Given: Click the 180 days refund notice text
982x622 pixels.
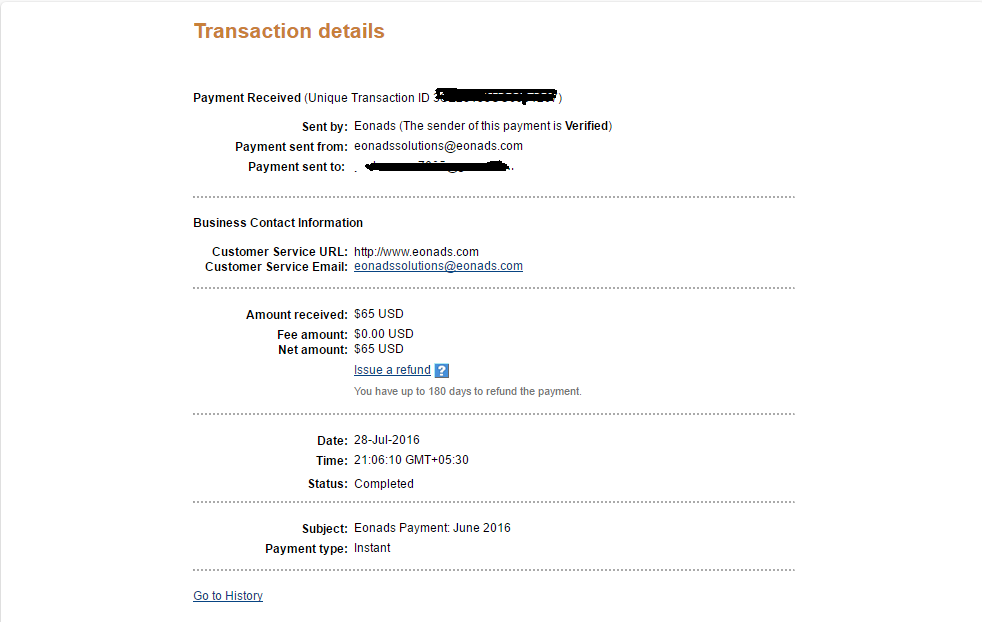Looking at the screenshot, I should (467, 391).
